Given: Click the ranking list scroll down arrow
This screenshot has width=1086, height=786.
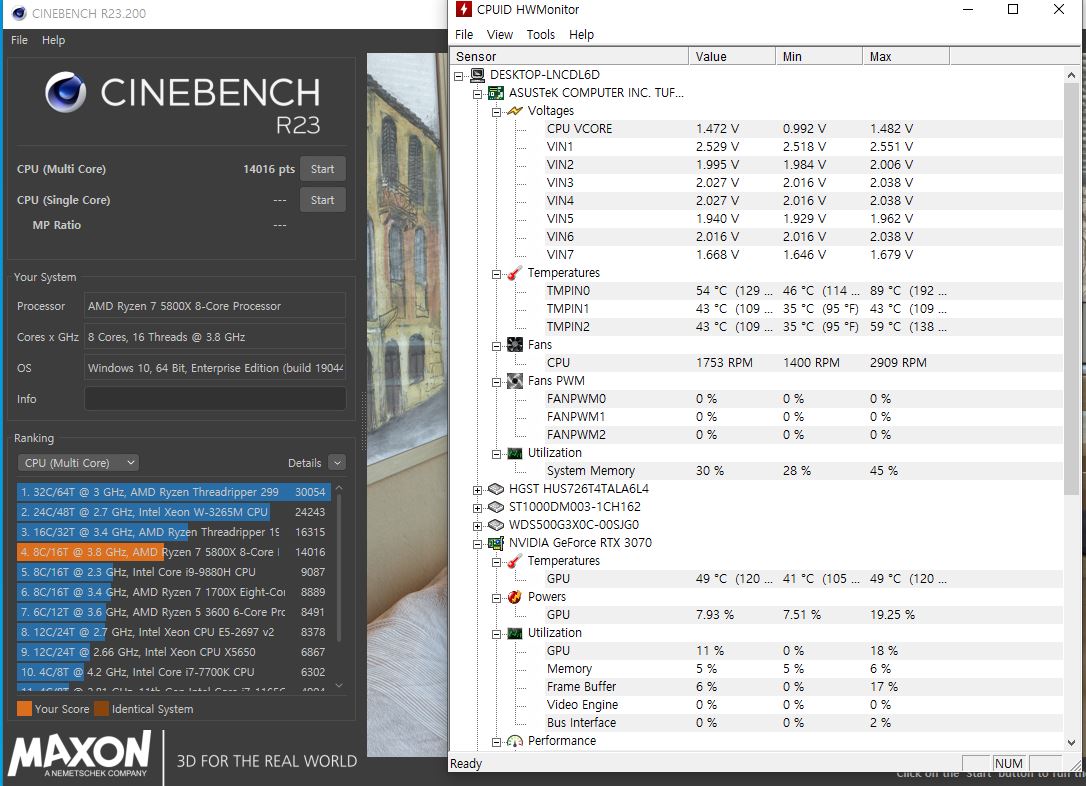Looking at the screenshot, I should [339, 686].
